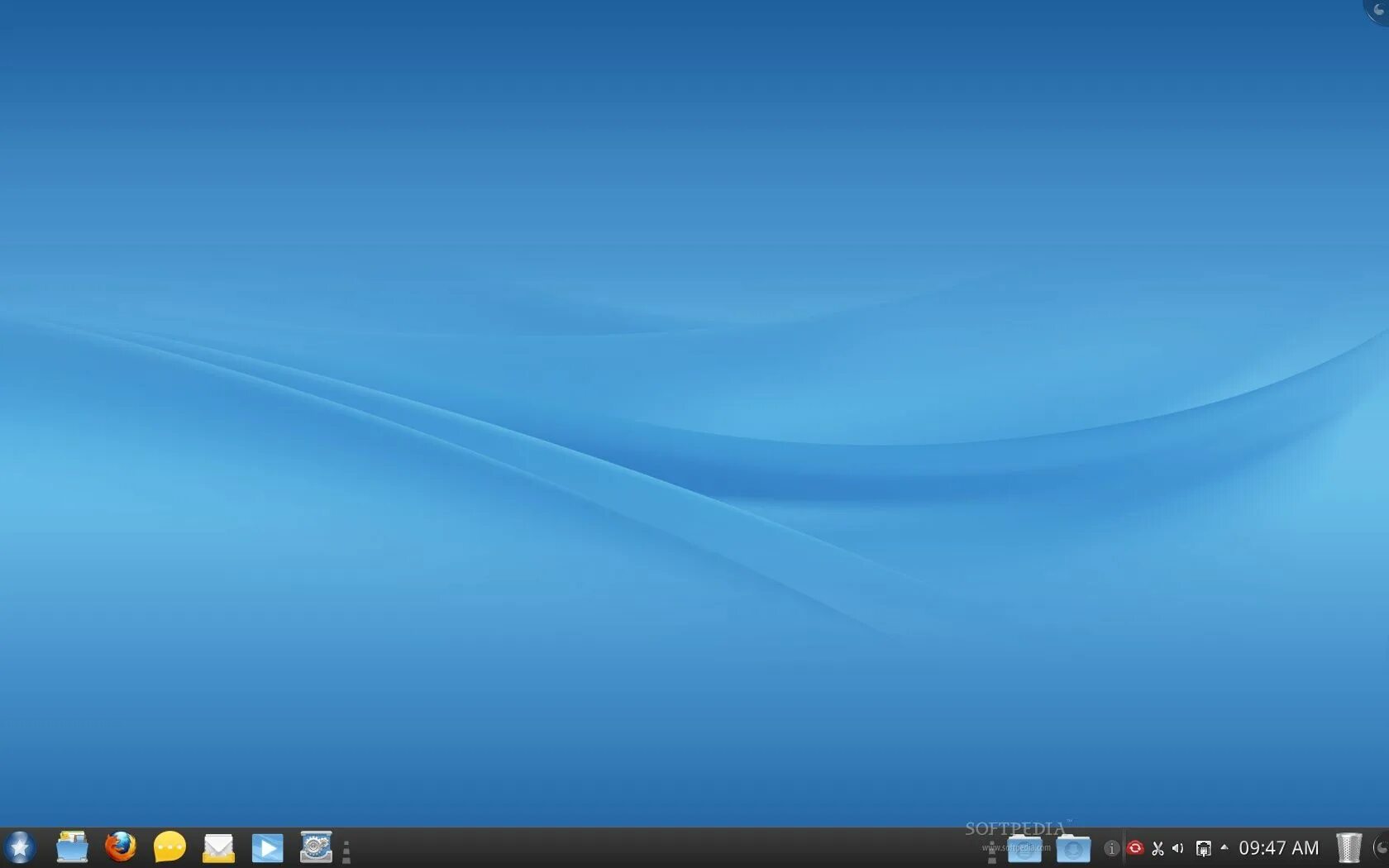Click the grey info notification icon
This screenshot has height=868, width=1389.
click(x=1111, y=848)
